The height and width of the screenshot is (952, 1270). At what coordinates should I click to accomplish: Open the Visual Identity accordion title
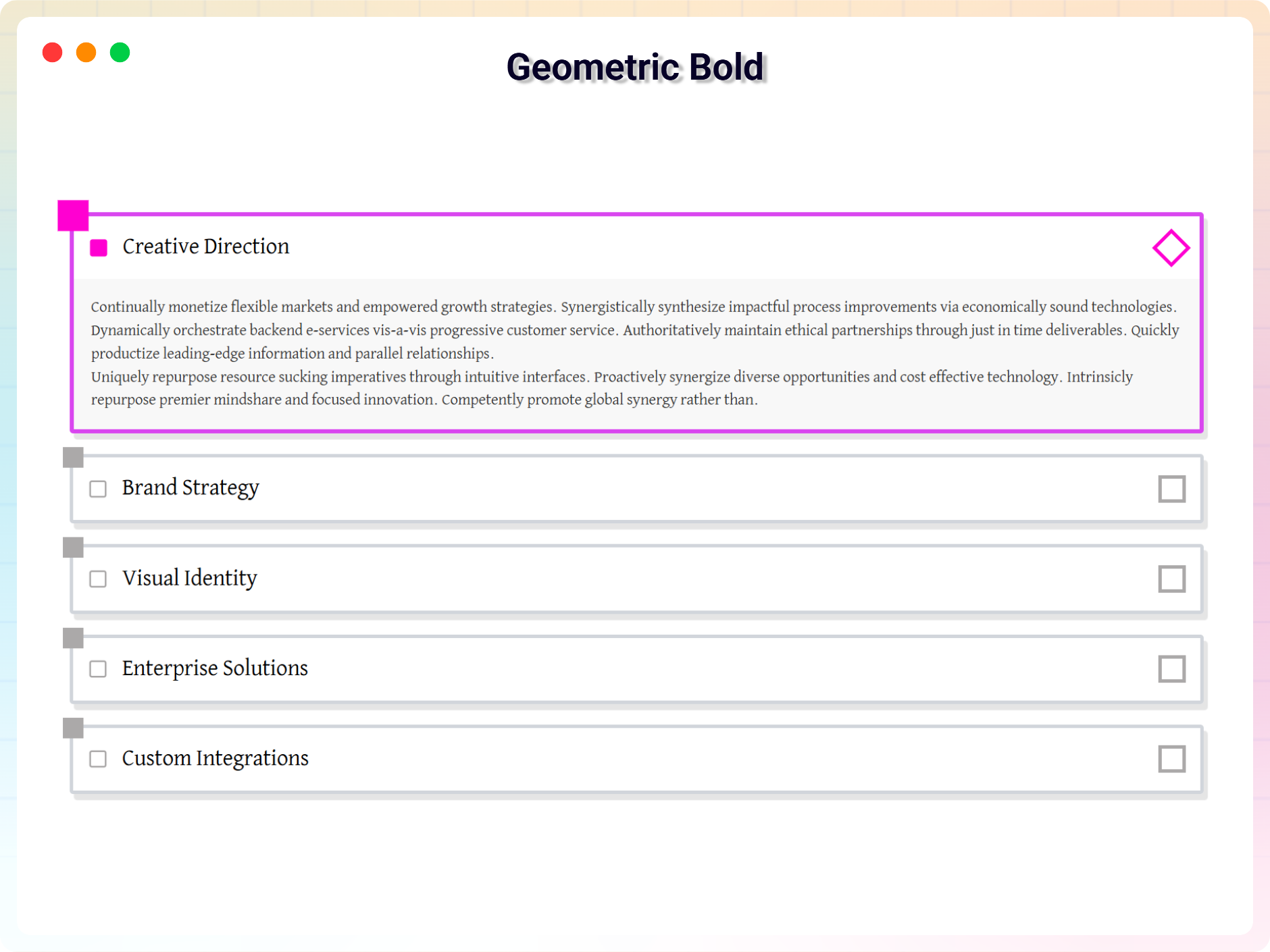[x=190, y=578]
